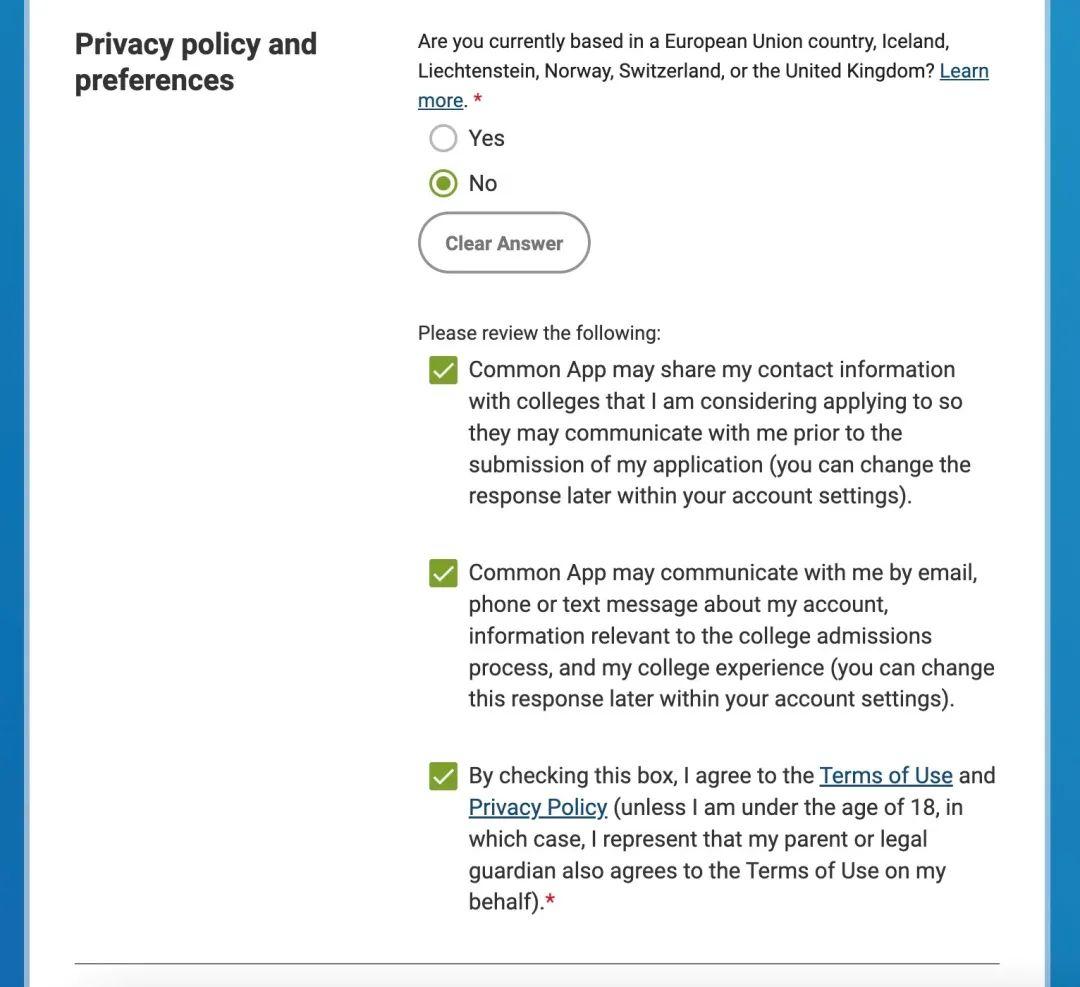Viewport: 1080px width, 987px height.
Task: Click the 'No' option label text
Action: pyautogui.click(x=482, y=183)
